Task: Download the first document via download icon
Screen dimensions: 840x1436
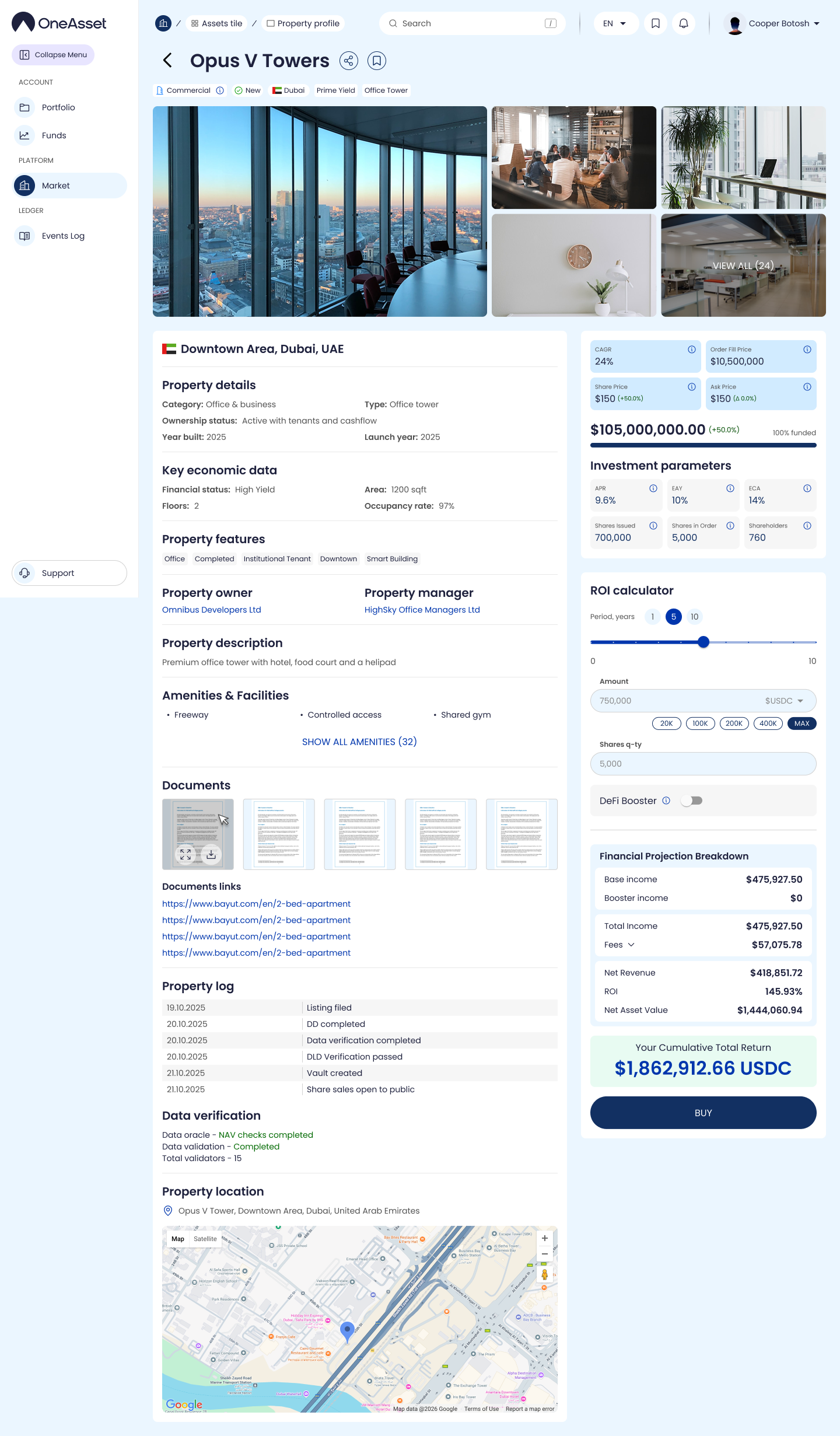Action: coord(211,854)
